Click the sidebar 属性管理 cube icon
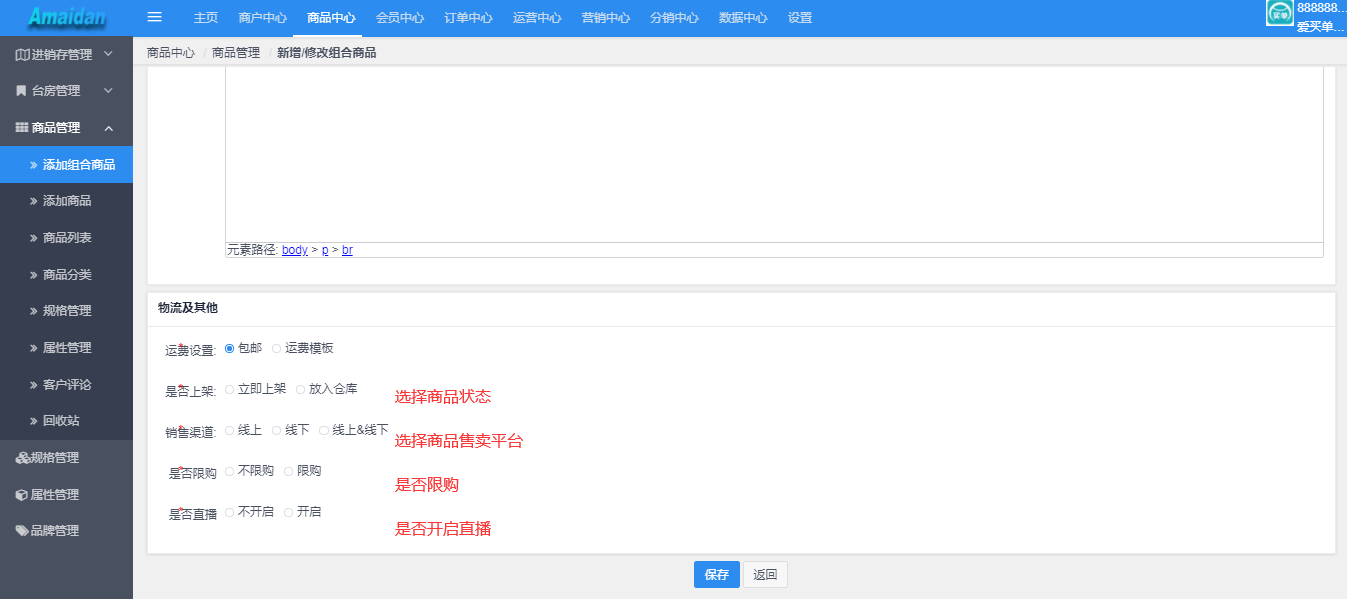Viewport: 1347px width, 599px height. 22,495
